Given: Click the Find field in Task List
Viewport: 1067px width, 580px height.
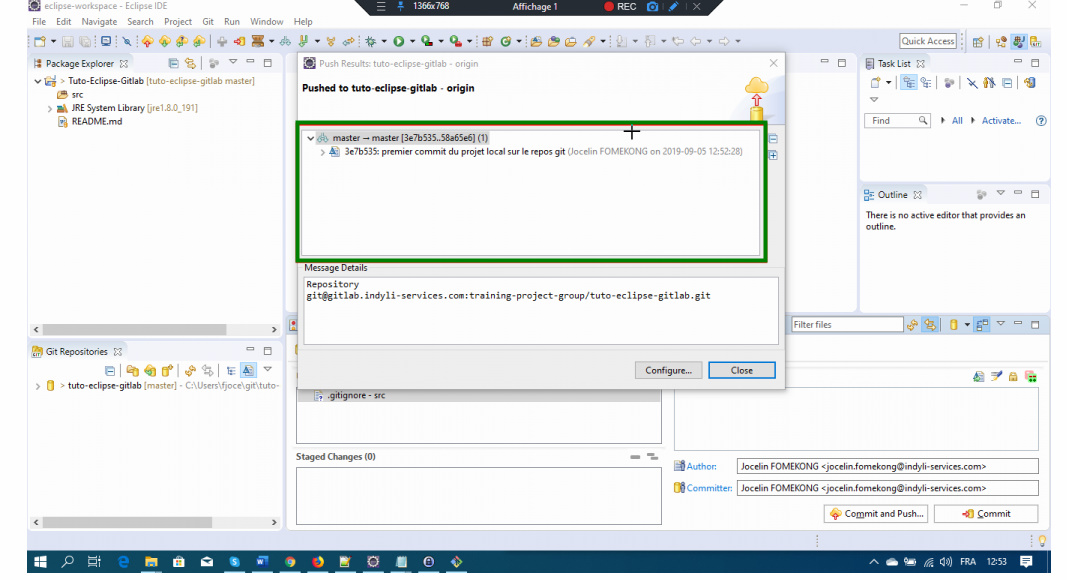Looking at the screenshot, I should (x=897, y=120).
